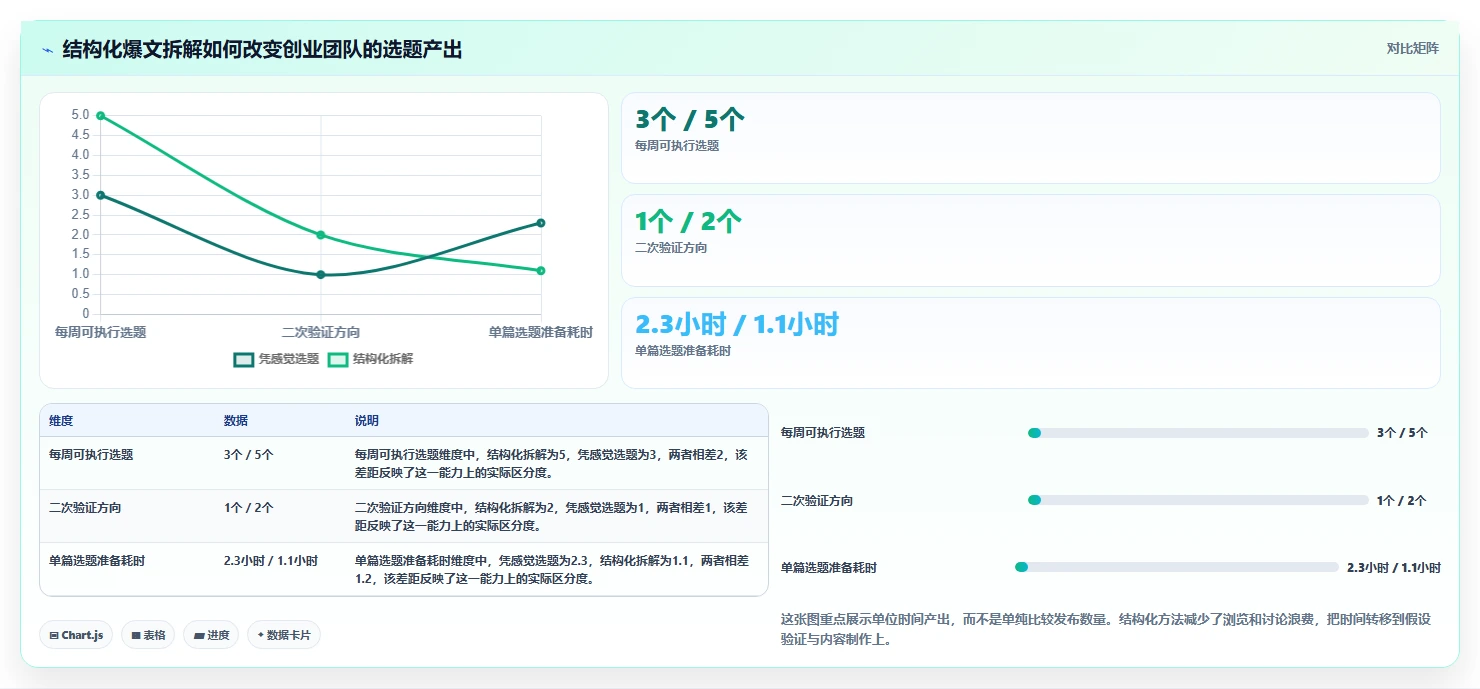The image size is (1480, 689).
Task: Click progress value '1个 / 2个'
Action: point(1402,500)
